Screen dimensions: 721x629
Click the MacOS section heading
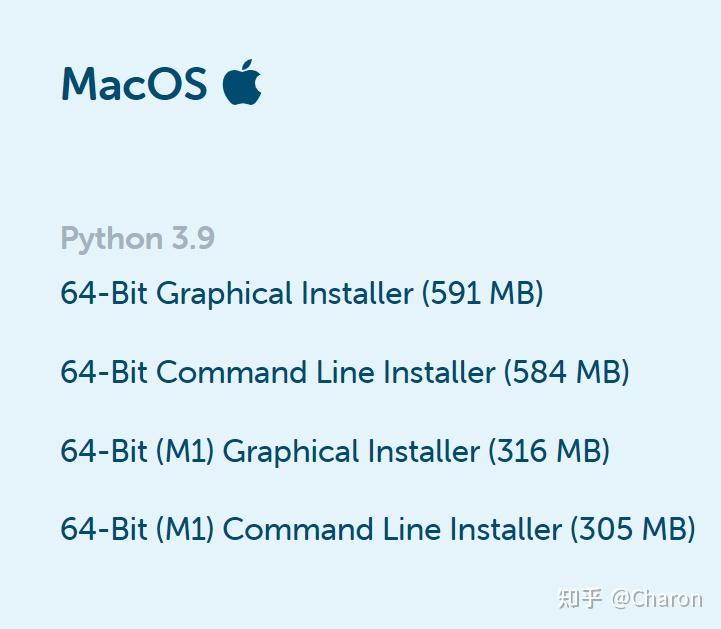tap(134, 84)
